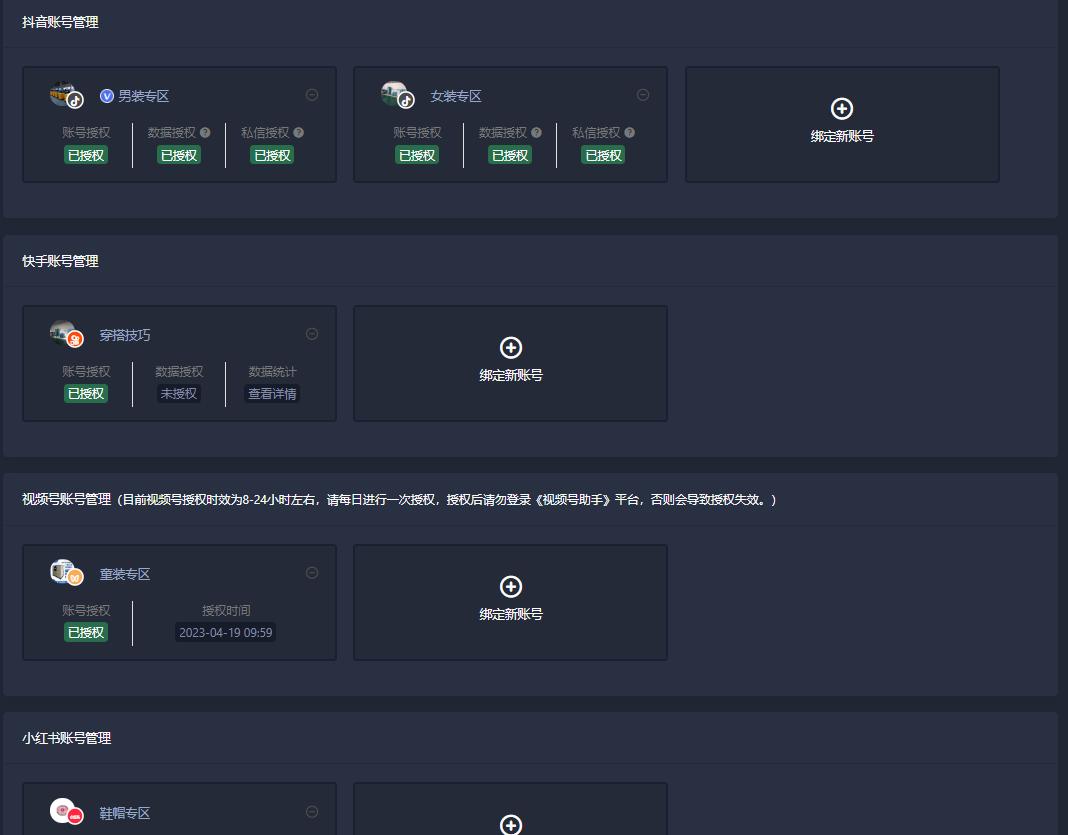
Task: Unbind 穿搭技巧 using the minus control
Action: pyautogui.click(x=312, y=334)
